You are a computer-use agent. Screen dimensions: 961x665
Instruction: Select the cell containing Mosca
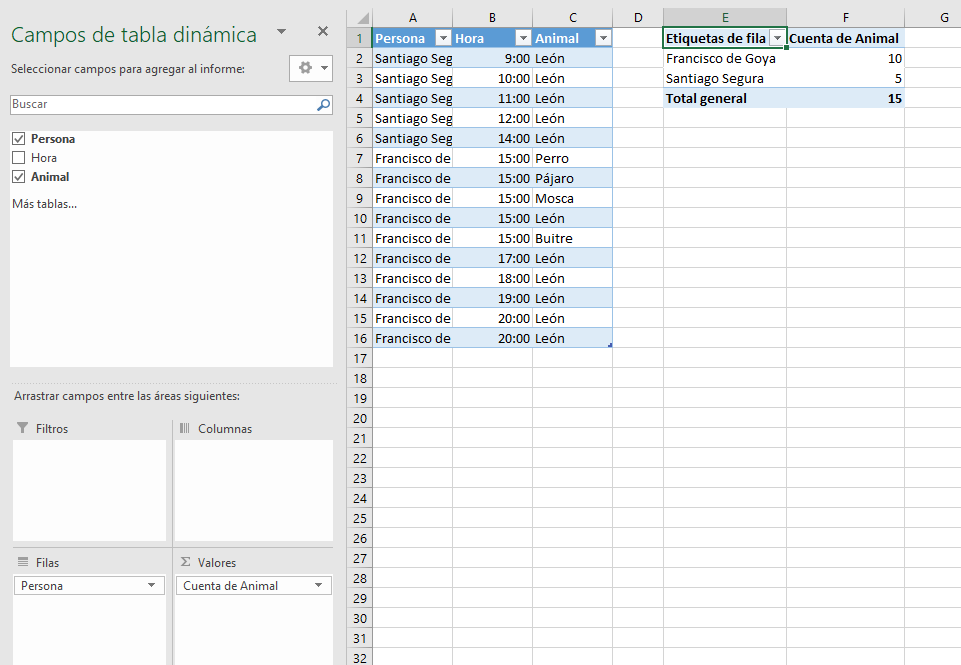[x=572, y=199]
